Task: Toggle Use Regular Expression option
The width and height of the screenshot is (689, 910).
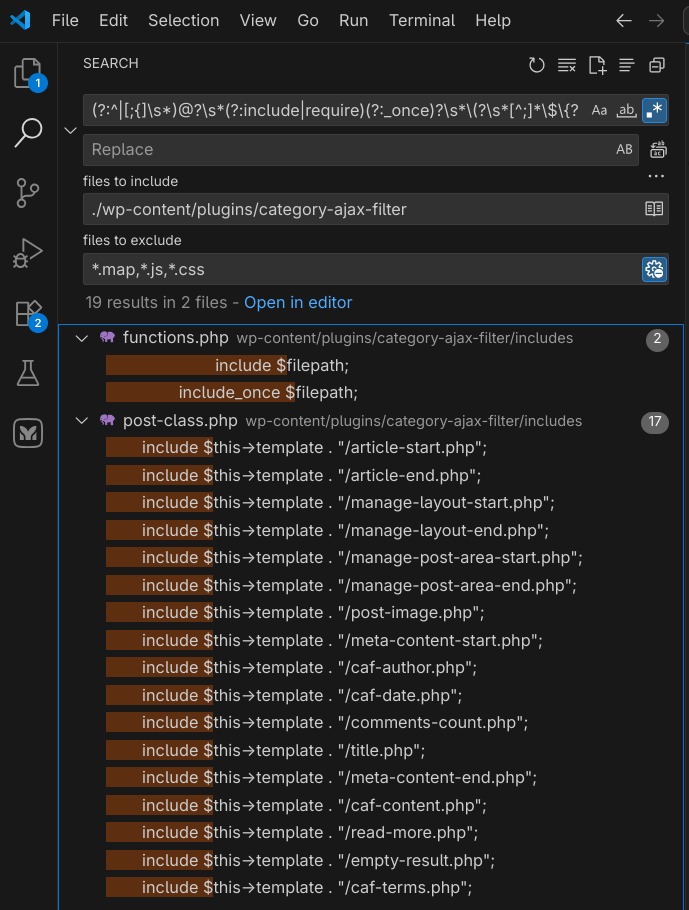Action: [x=654, y=110]
